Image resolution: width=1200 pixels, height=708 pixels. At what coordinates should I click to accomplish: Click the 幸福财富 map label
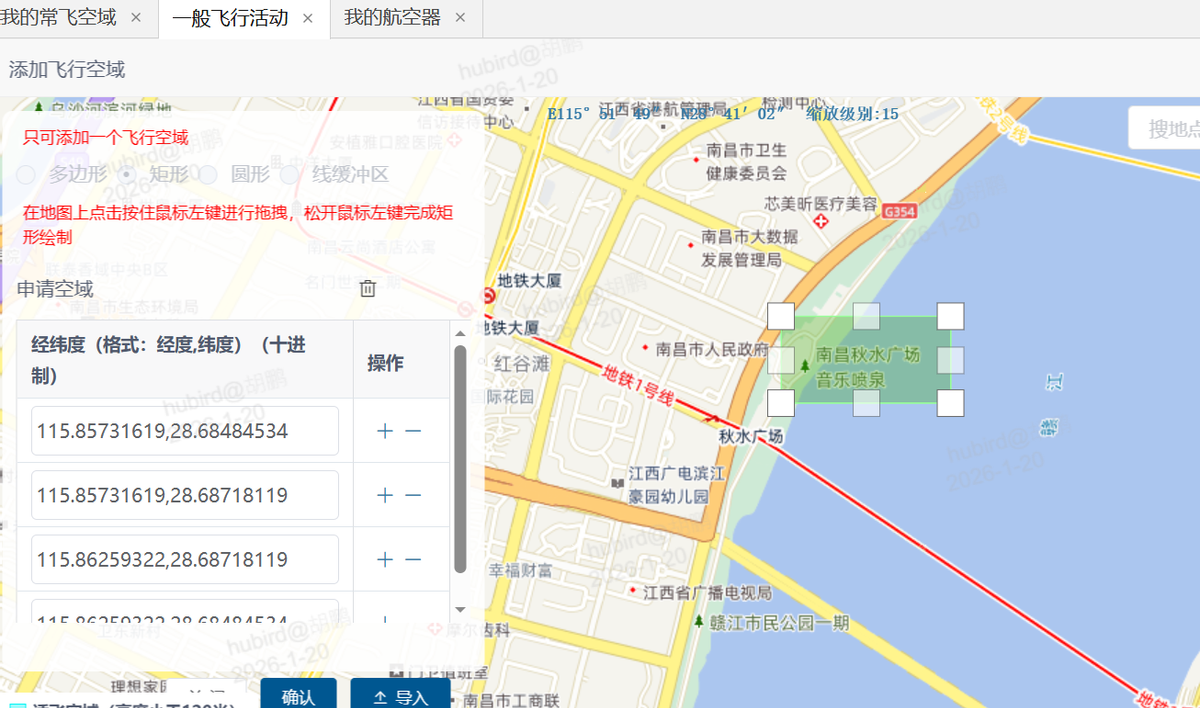click(x=520, y=570)
